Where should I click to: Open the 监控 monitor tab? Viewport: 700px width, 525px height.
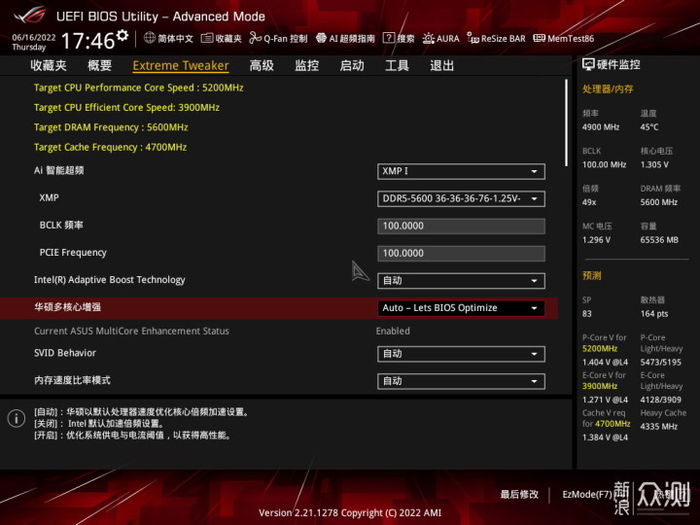click(307, 66)
